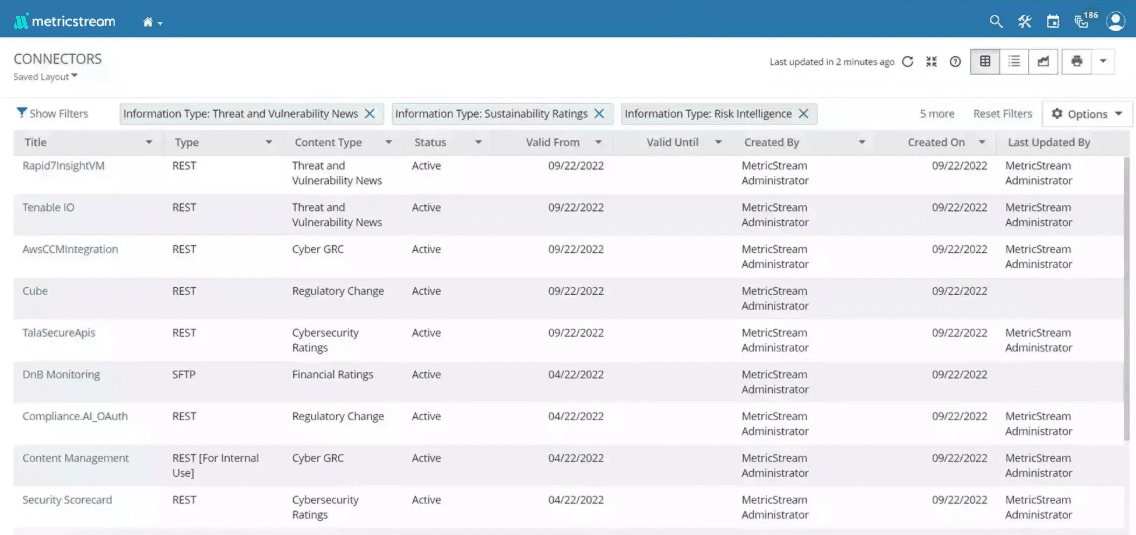The width and height of the screenshot is (1136, 535).
Task: Click Regulatory Change in Cube row
Action: point(338,291)
